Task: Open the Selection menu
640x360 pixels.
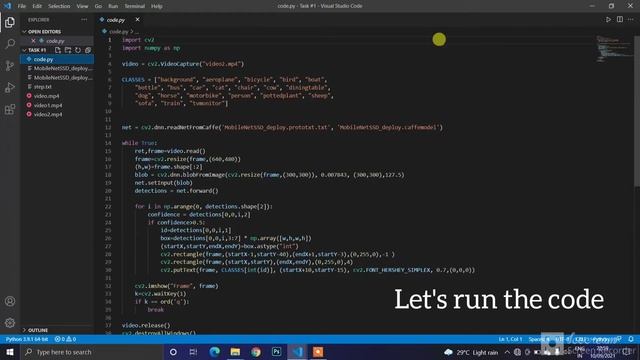Action: click(59, 6)
